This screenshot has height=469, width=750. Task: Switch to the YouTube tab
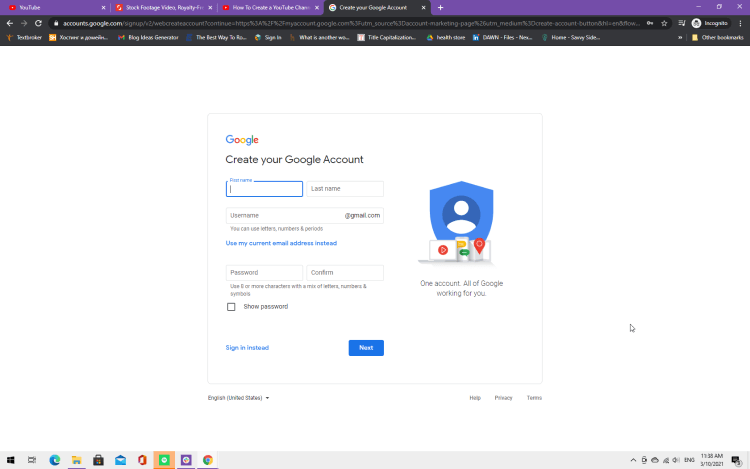click(55, 8)
